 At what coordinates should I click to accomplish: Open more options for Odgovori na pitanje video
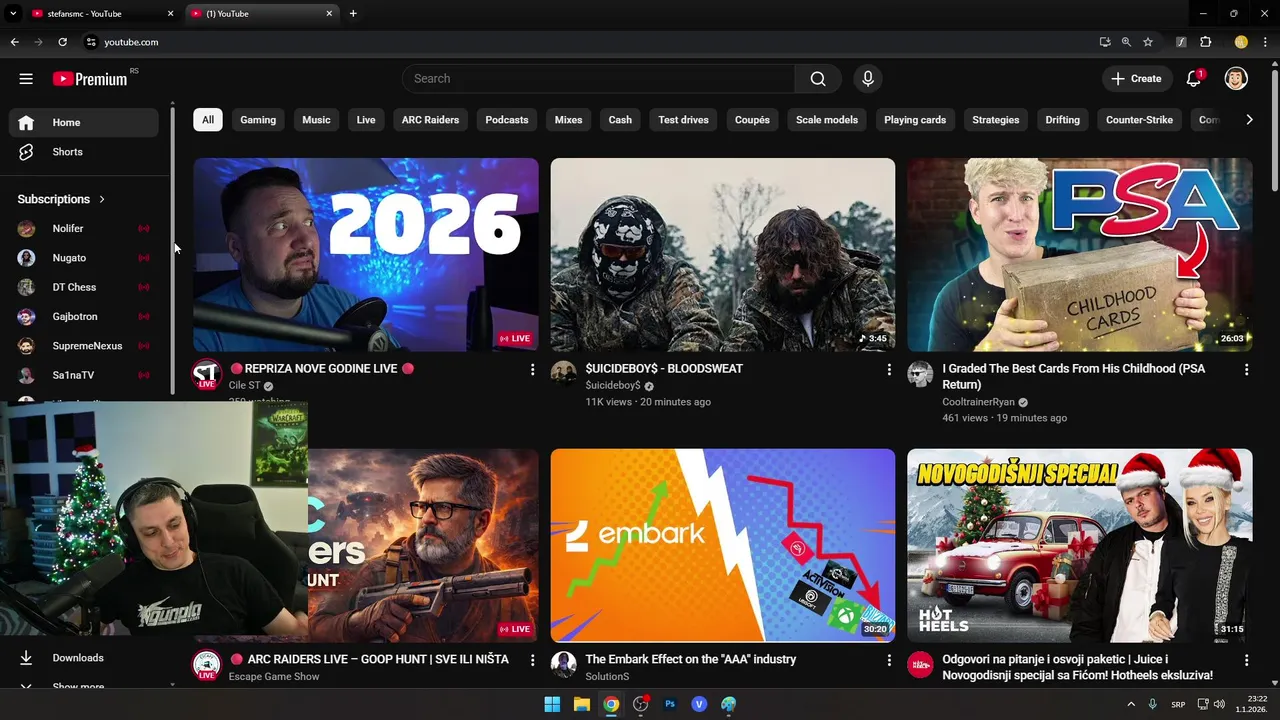coord(1246,661)
